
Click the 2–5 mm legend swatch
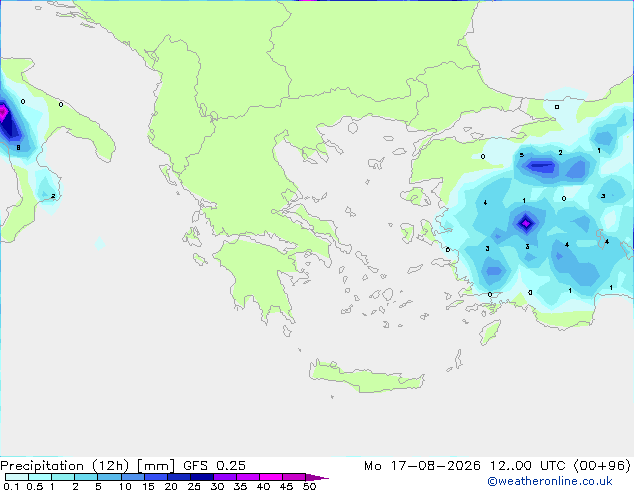tap(86, 477)
